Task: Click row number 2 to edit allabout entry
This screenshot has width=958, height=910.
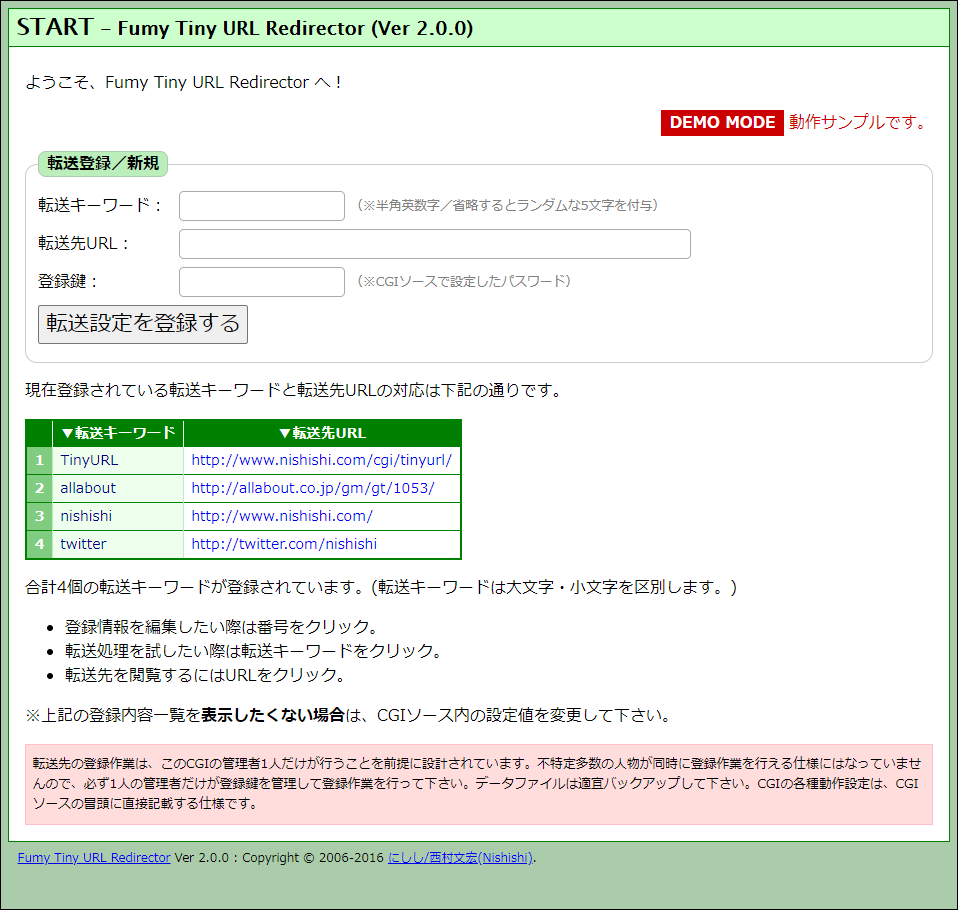Action: [38, 488]
